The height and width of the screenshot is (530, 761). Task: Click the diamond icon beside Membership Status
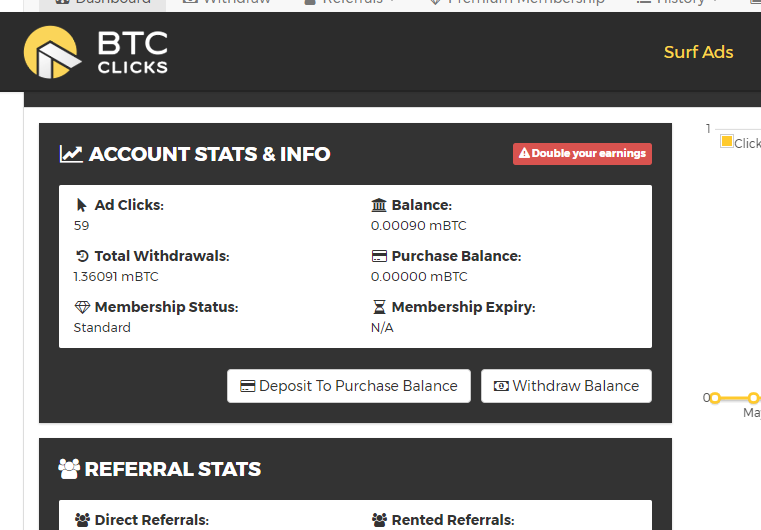82,307
